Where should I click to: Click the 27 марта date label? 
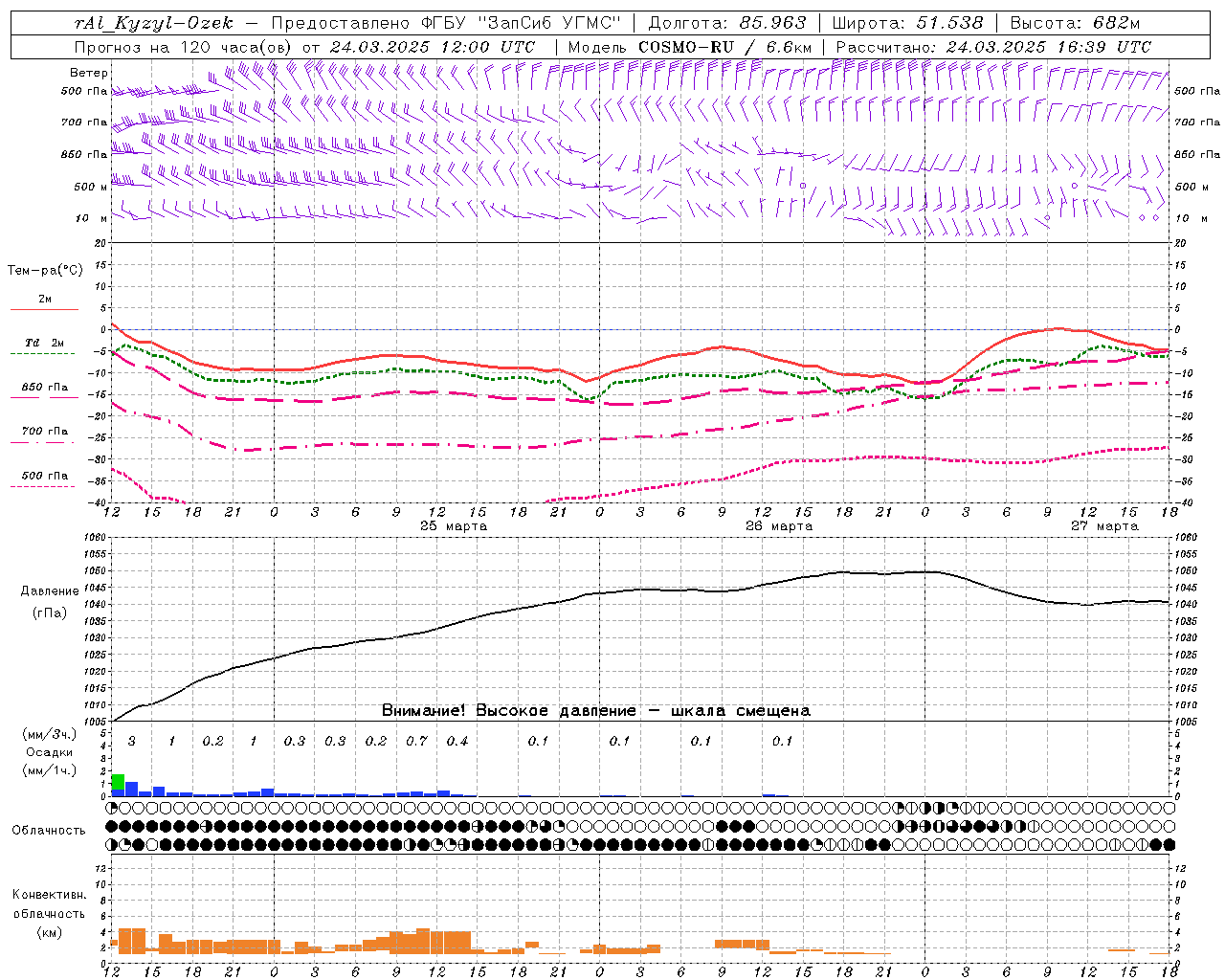point(1104,526)
